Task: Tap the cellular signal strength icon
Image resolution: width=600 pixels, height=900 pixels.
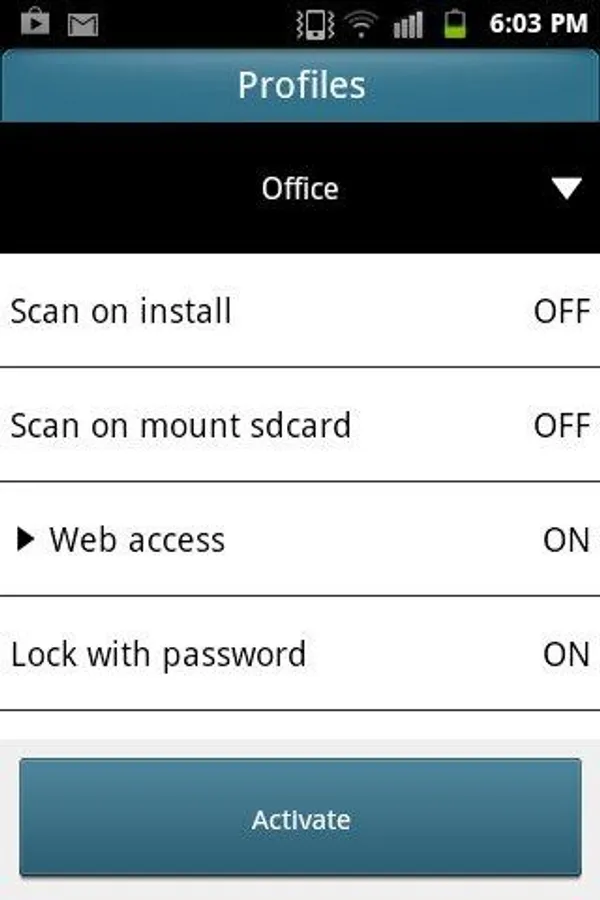Action: tap(408, 23)
